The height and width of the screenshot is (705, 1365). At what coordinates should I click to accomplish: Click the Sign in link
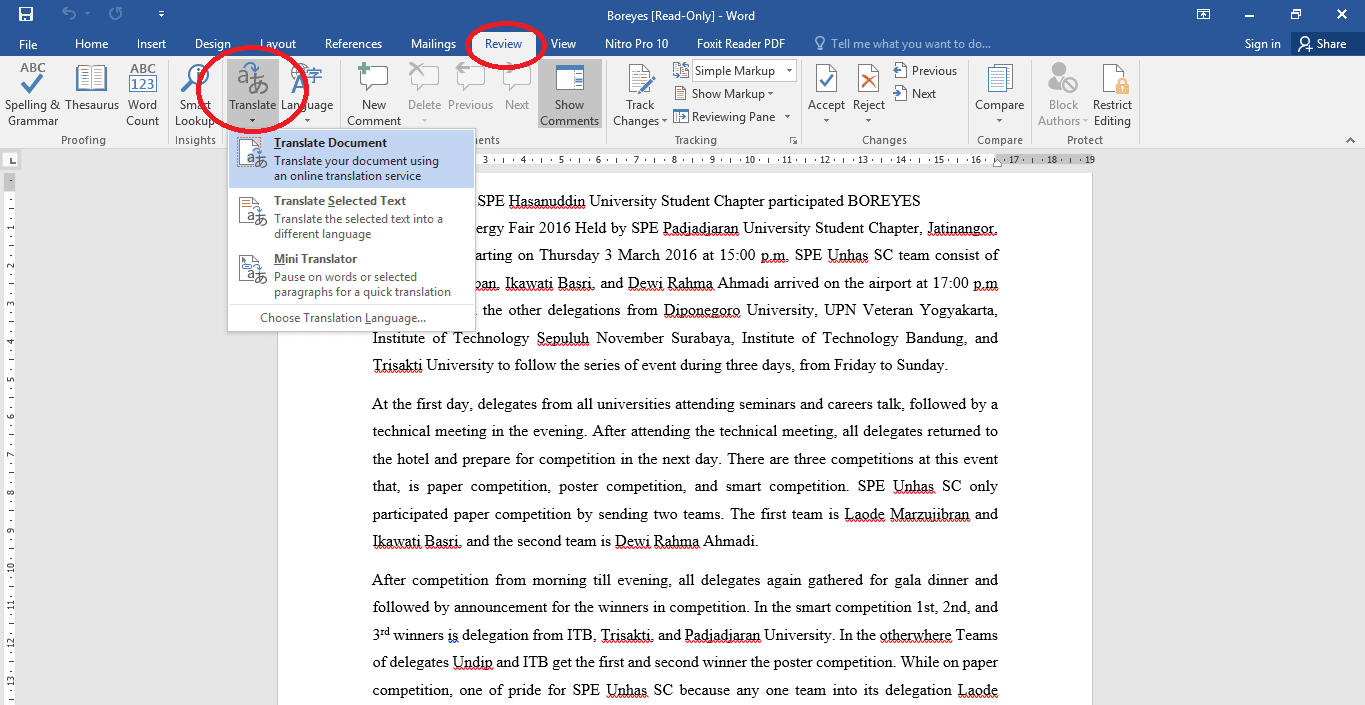pos(1263,44)
